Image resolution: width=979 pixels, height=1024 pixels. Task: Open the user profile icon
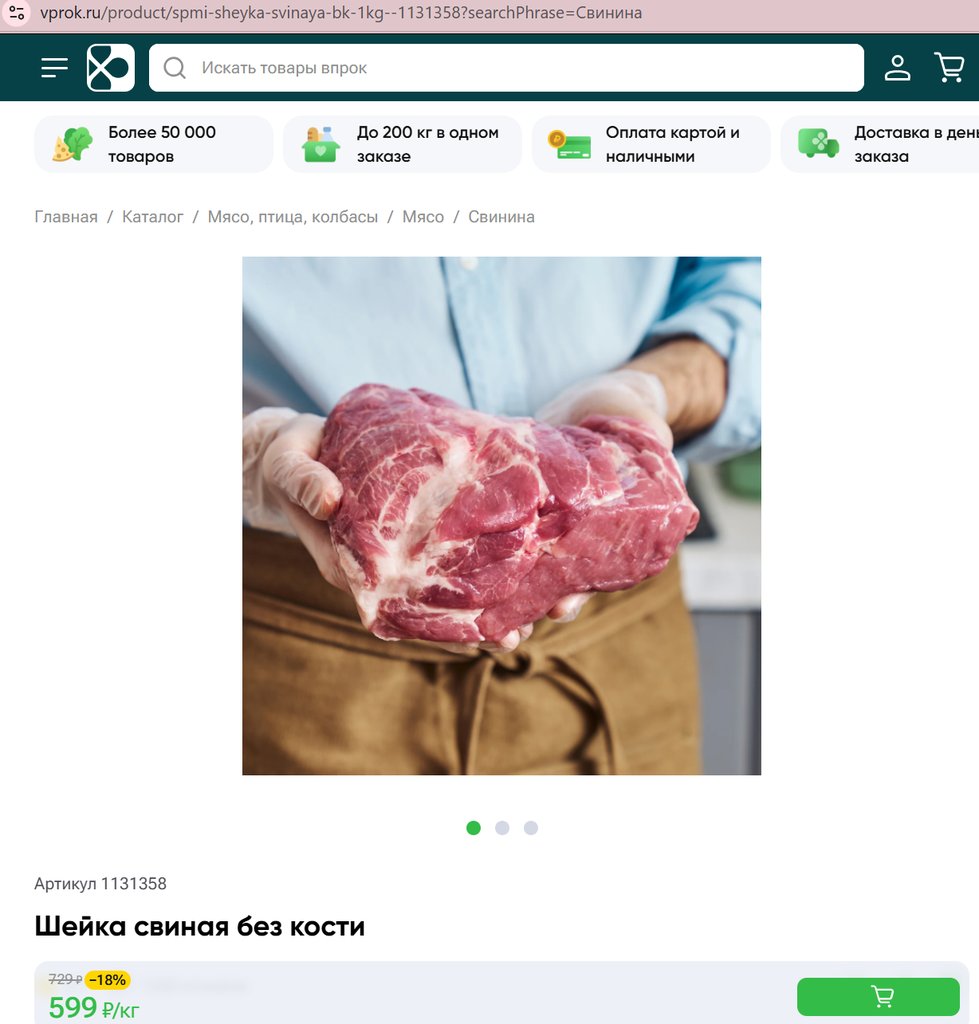click(x=897, y=68)
